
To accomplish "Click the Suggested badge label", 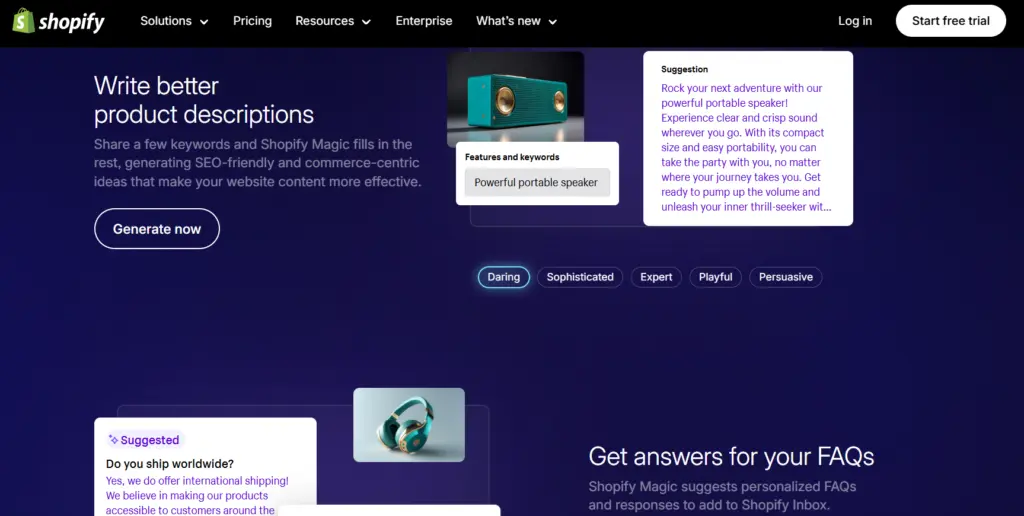I will [144, 440].
